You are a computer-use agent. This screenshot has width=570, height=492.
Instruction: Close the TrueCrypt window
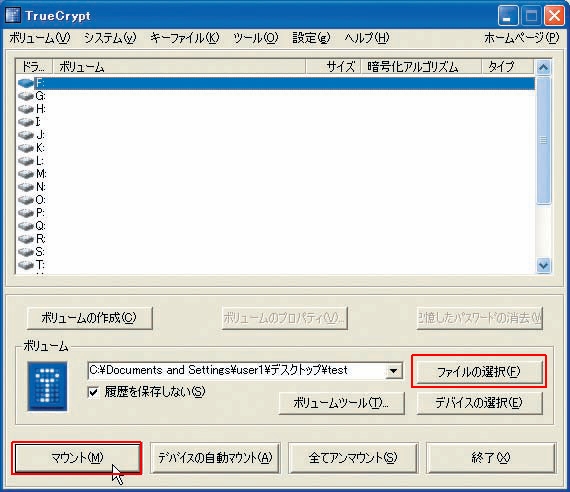click(x=554, y=16)
